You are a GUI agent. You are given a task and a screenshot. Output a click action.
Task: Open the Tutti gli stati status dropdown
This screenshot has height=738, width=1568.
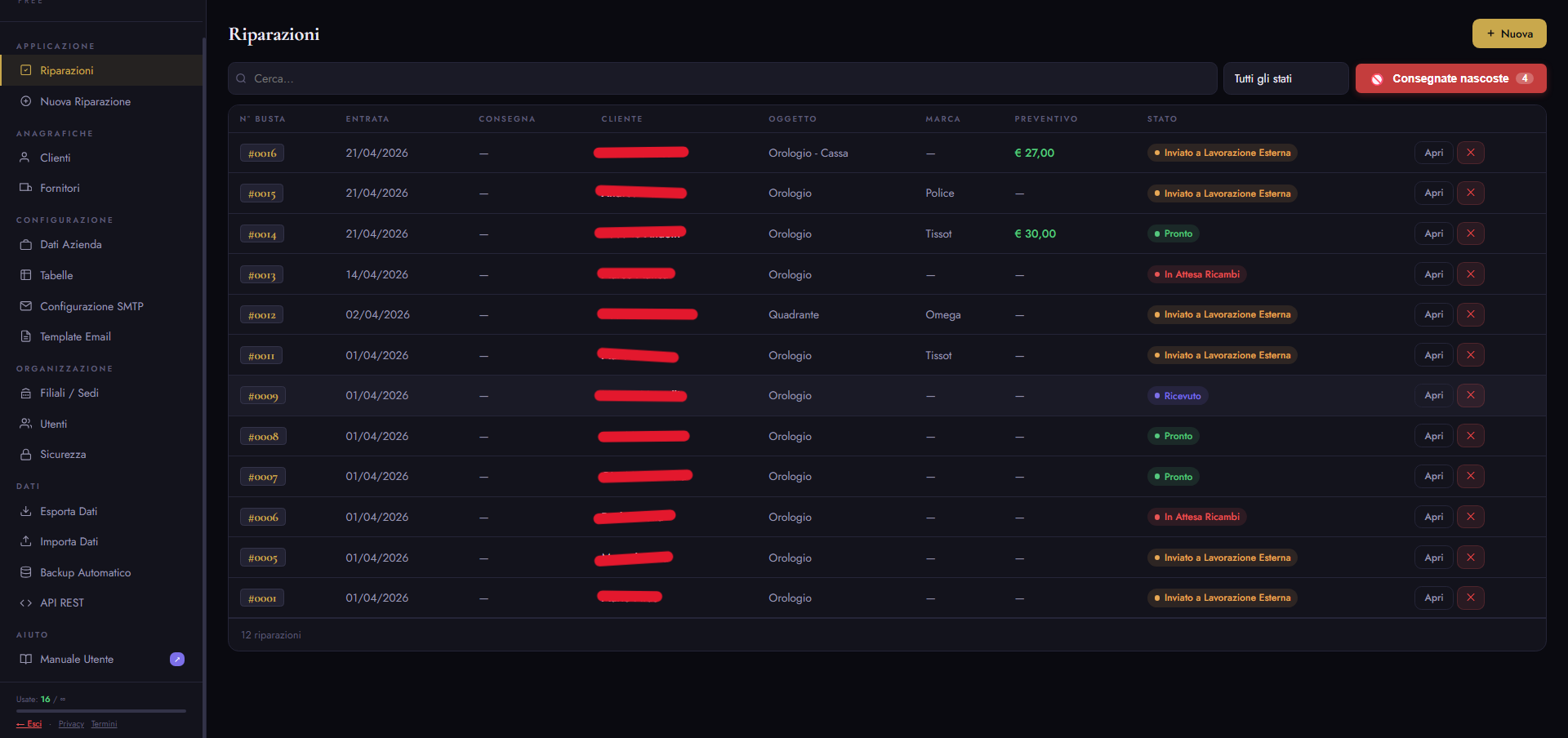(x=1285, y=78)
